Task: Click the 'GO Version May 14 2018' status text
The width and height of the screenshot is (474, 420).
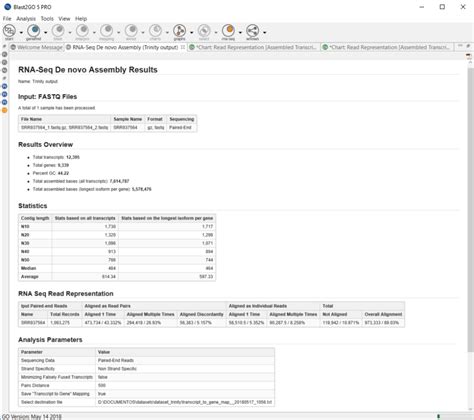Action: tap(32, 417)
